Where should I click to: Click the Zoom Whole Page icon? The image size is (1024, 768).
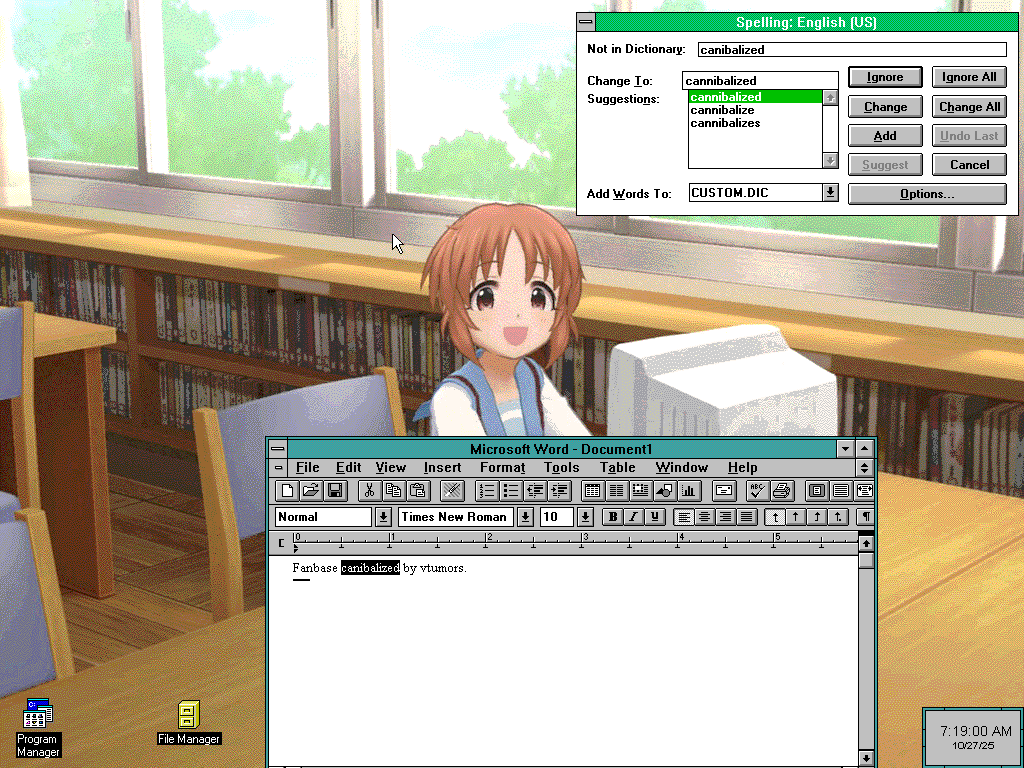pyautogui.click(x=816, y=490)
